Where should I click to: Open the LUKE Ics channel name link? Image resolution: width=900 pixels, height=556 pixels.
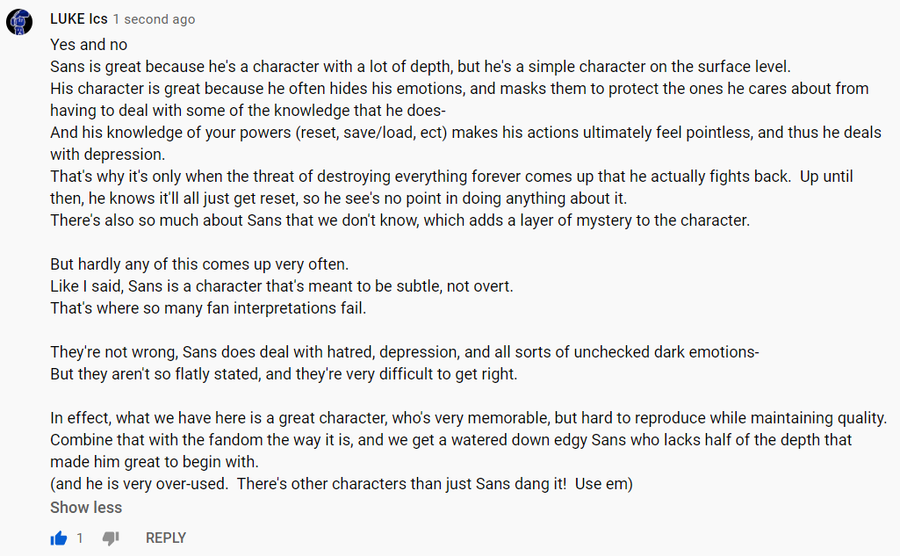79,19
